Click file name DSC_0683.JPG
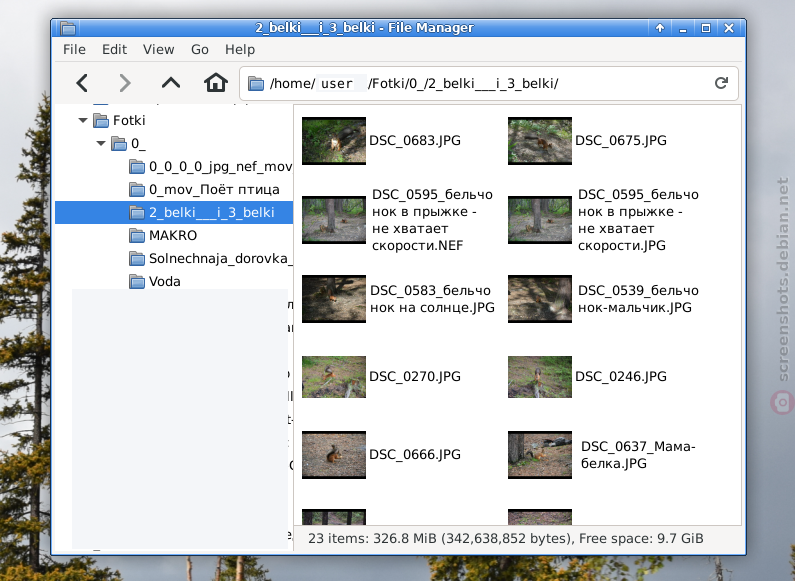795x581 pixels. [x=415, y=140]
